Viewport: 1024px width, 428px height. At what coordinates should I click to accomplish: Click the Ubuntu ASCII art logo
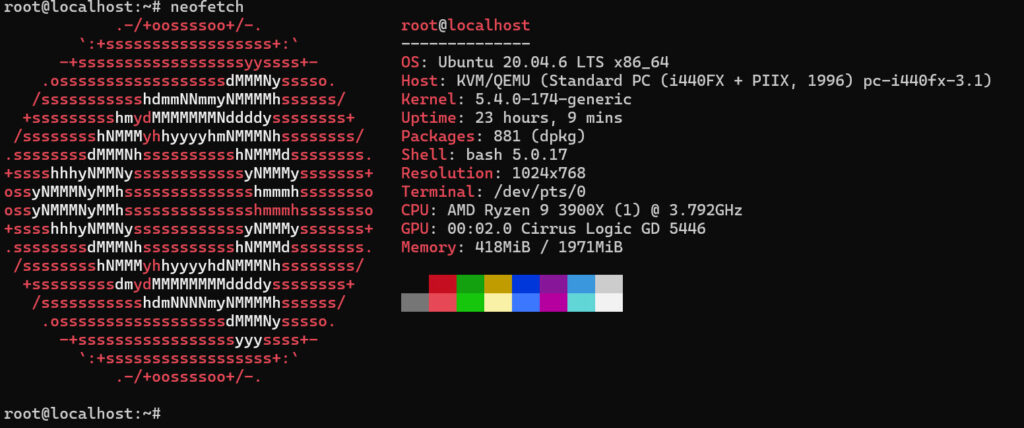[188, 198]
